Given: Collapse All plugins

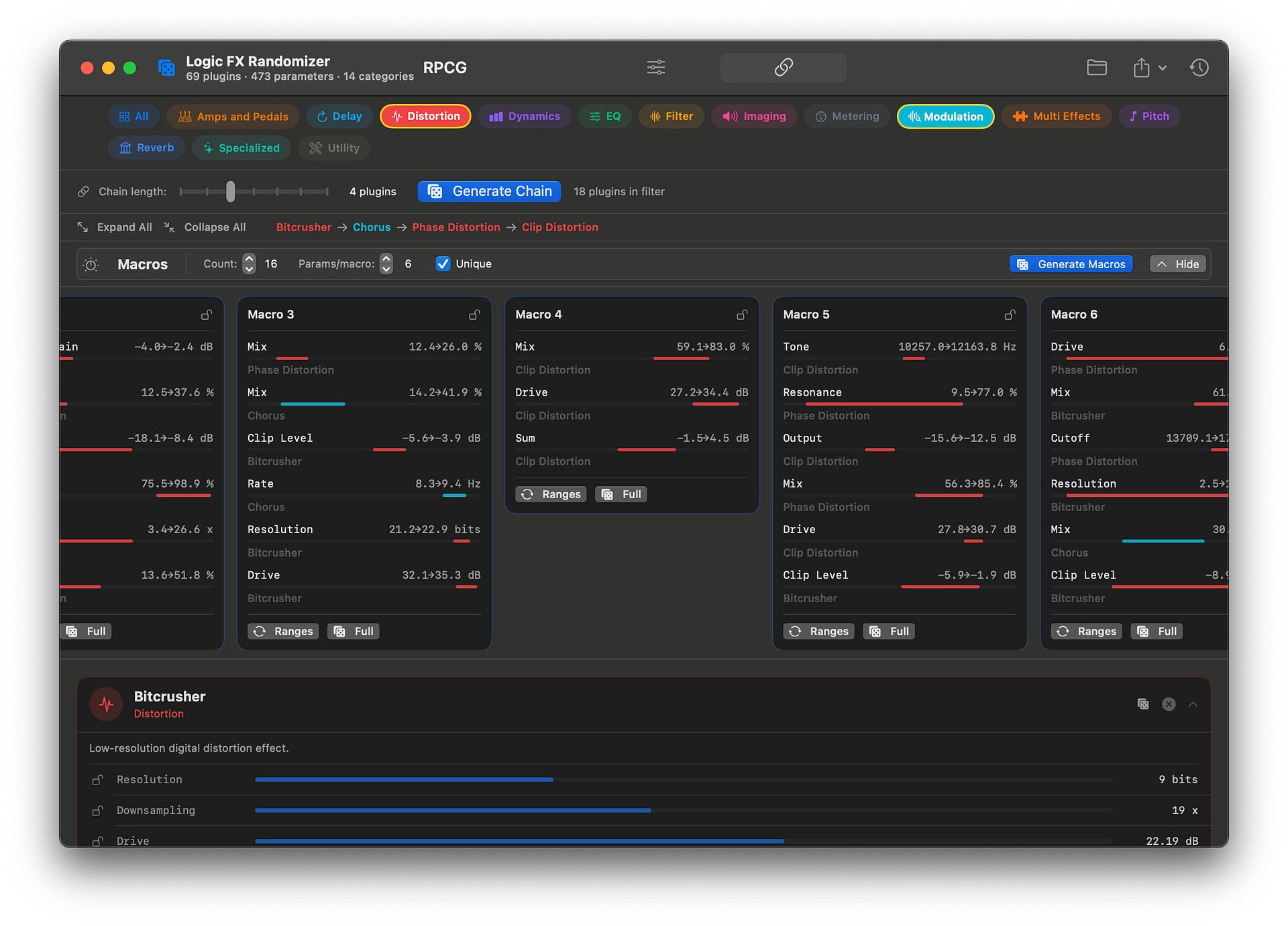Looking at the screenshot, I should click(x=205, y=227).
